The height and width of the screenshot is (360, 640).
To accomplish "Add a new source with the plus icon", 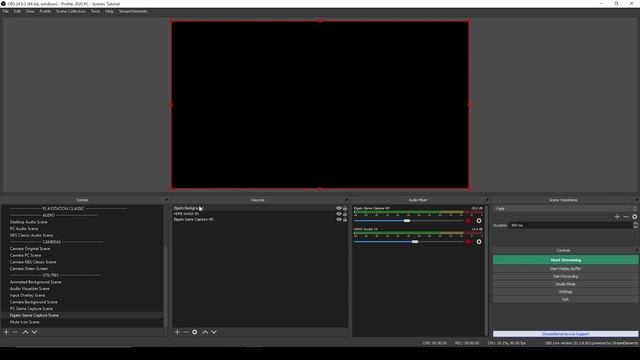I will [x=177, y=332].
